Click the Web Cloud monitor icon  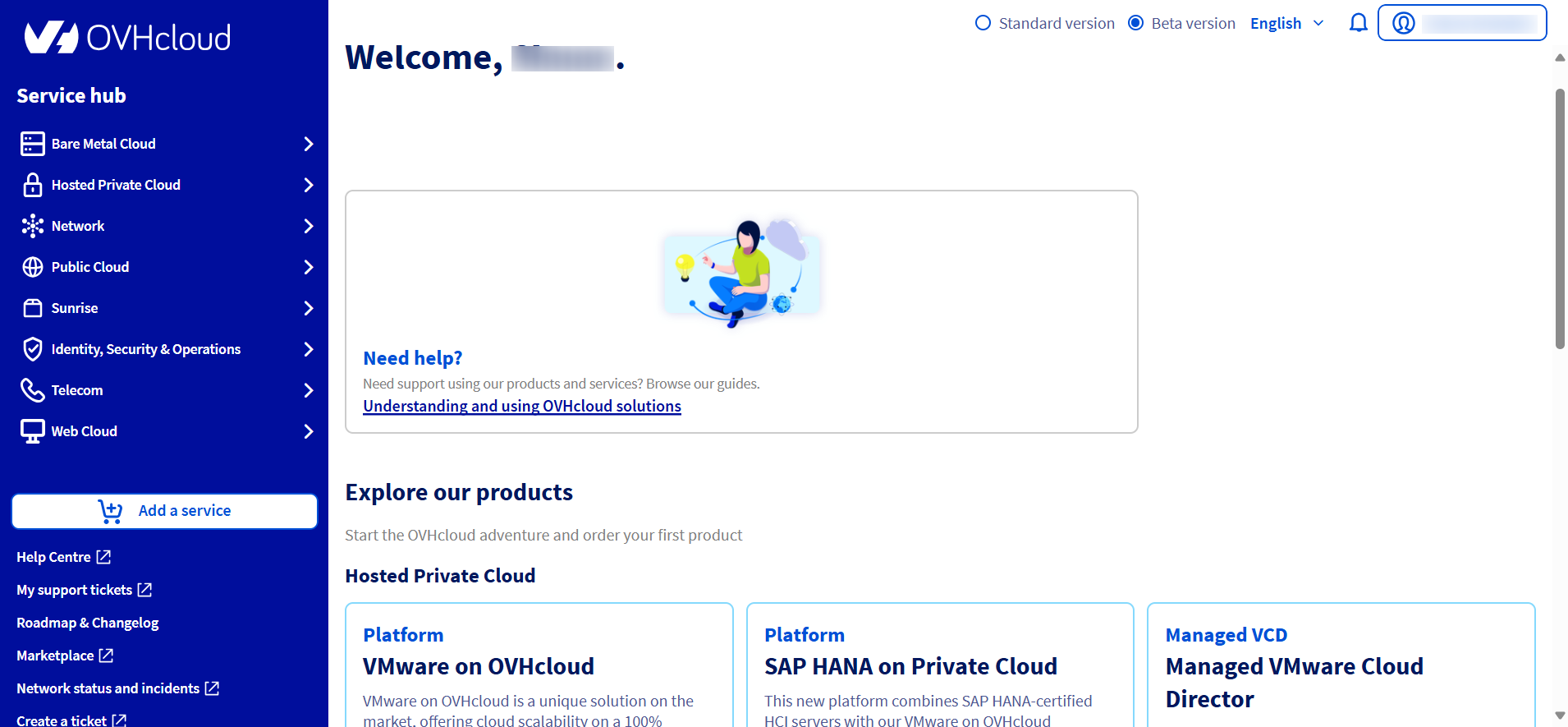coord(33,431)
